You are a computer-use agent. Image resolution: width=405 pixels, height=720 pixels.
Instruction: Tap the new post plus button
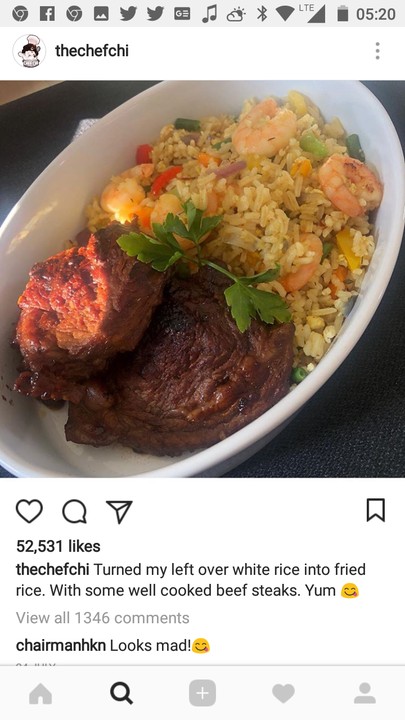click(x=202, y=693)
